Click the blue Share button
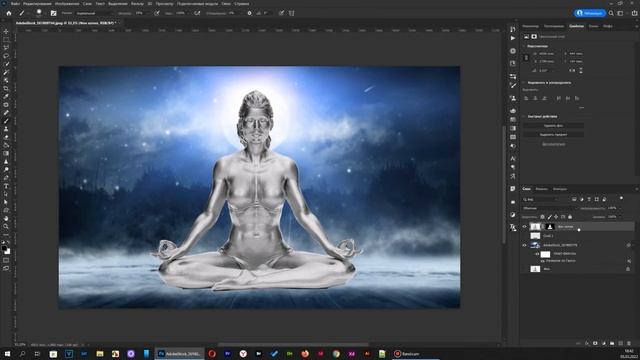Viewport: 640px width, 360px height. (x=590, y=13)
